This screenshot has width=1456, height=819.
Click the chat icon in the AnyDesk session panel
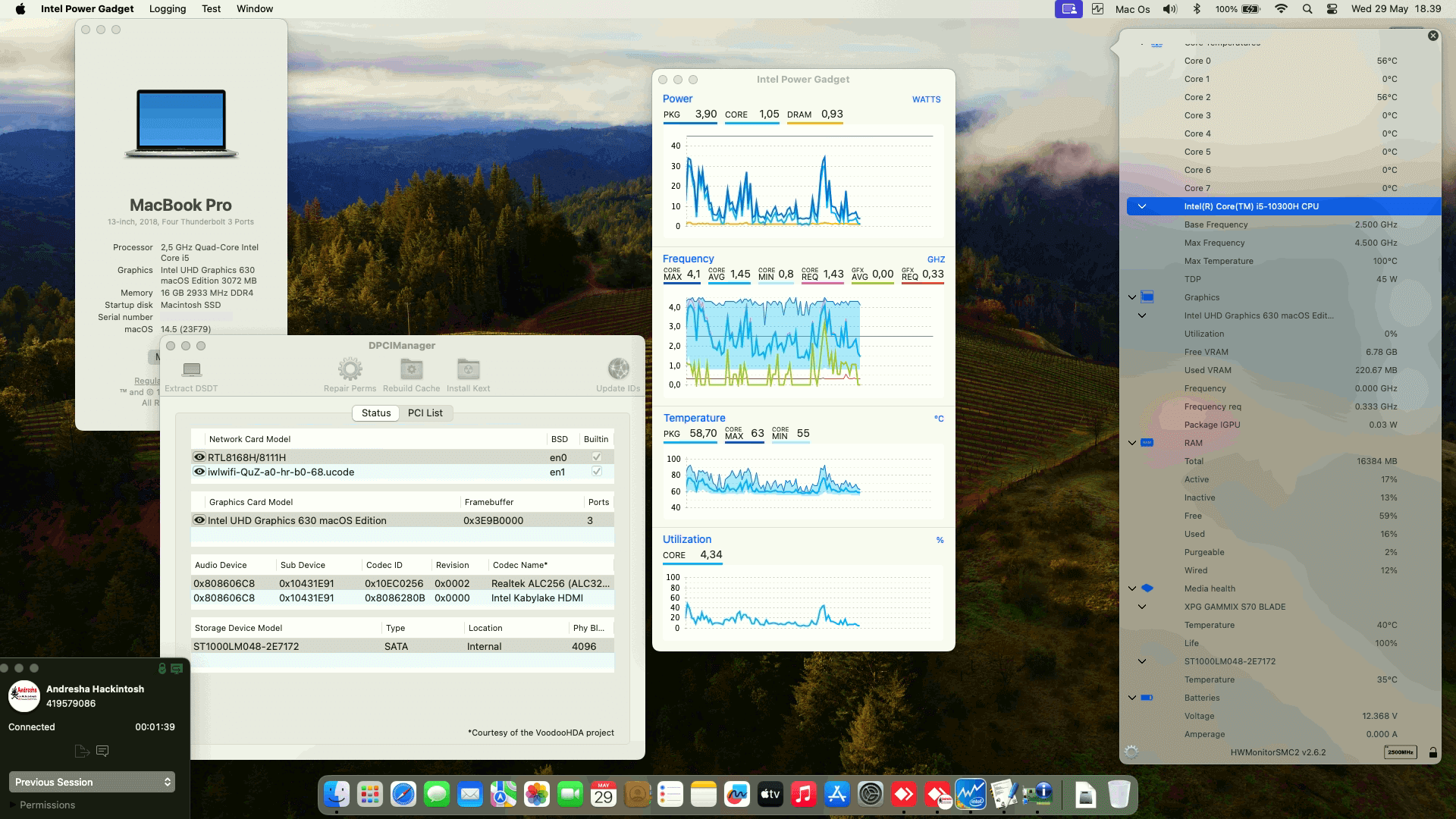pos(102,750)
